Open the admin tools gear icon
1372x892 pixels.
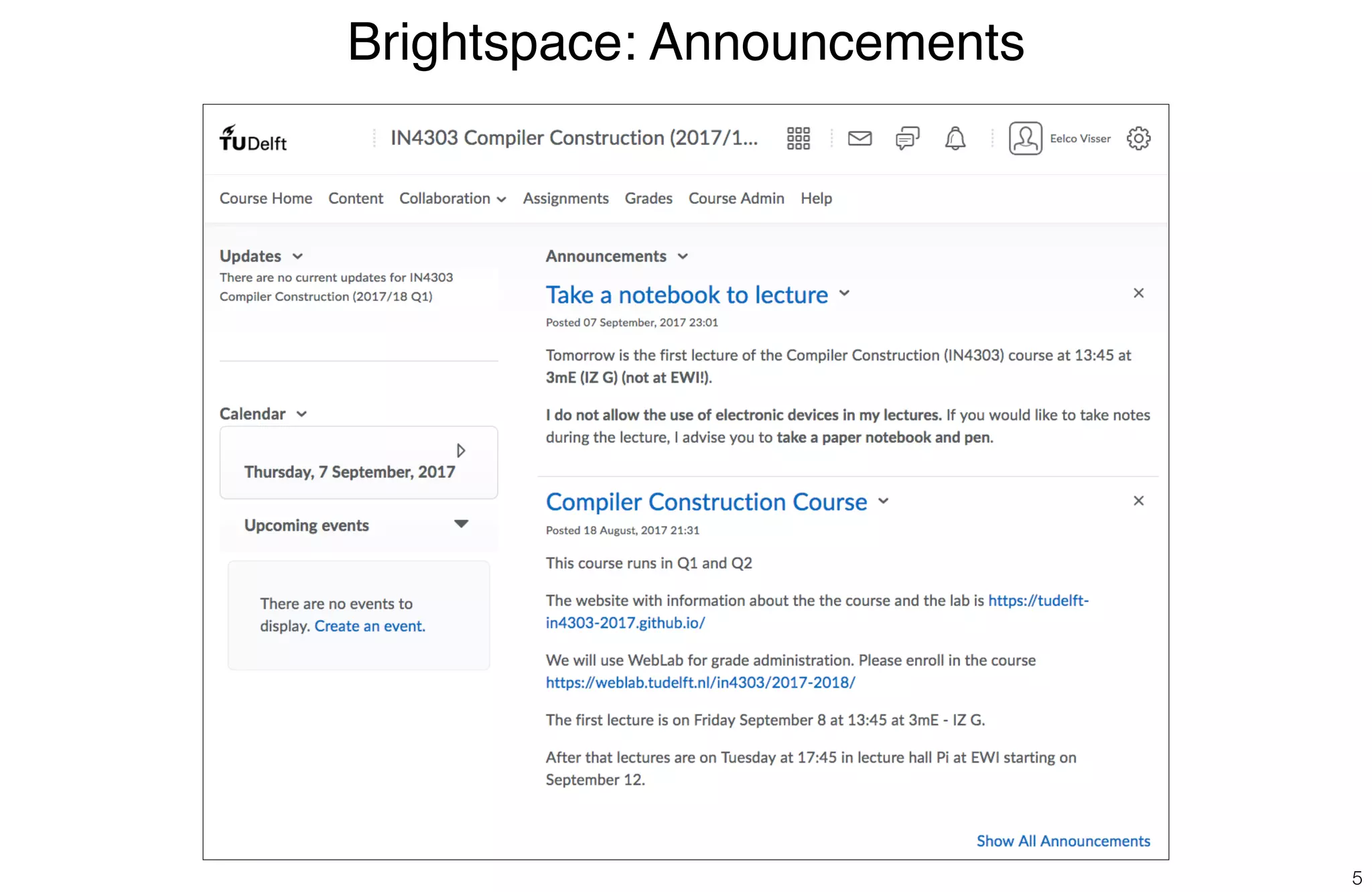click(x=1138, y=139)
